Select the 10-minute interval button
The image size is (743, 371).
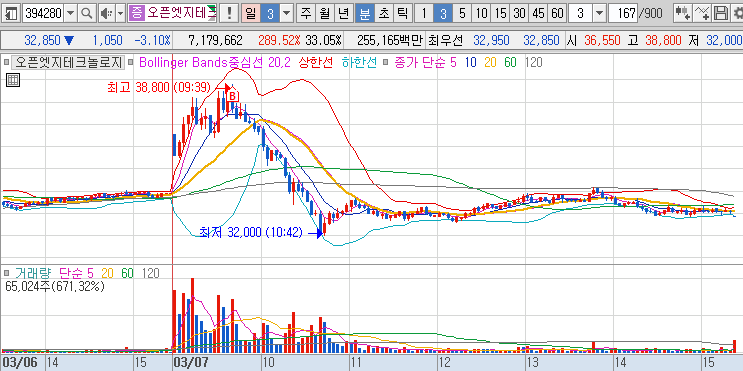[x=481, y=13]
